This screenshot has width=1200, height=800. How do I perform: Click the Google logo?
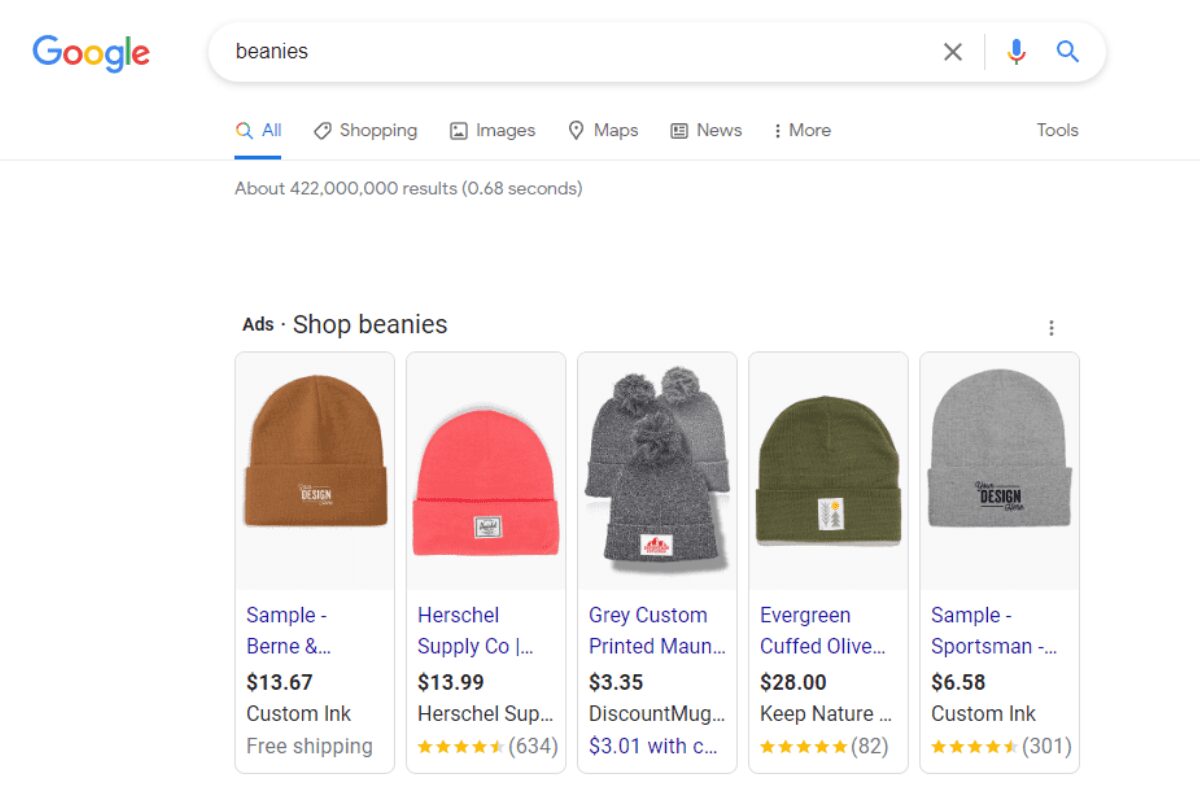91,53
